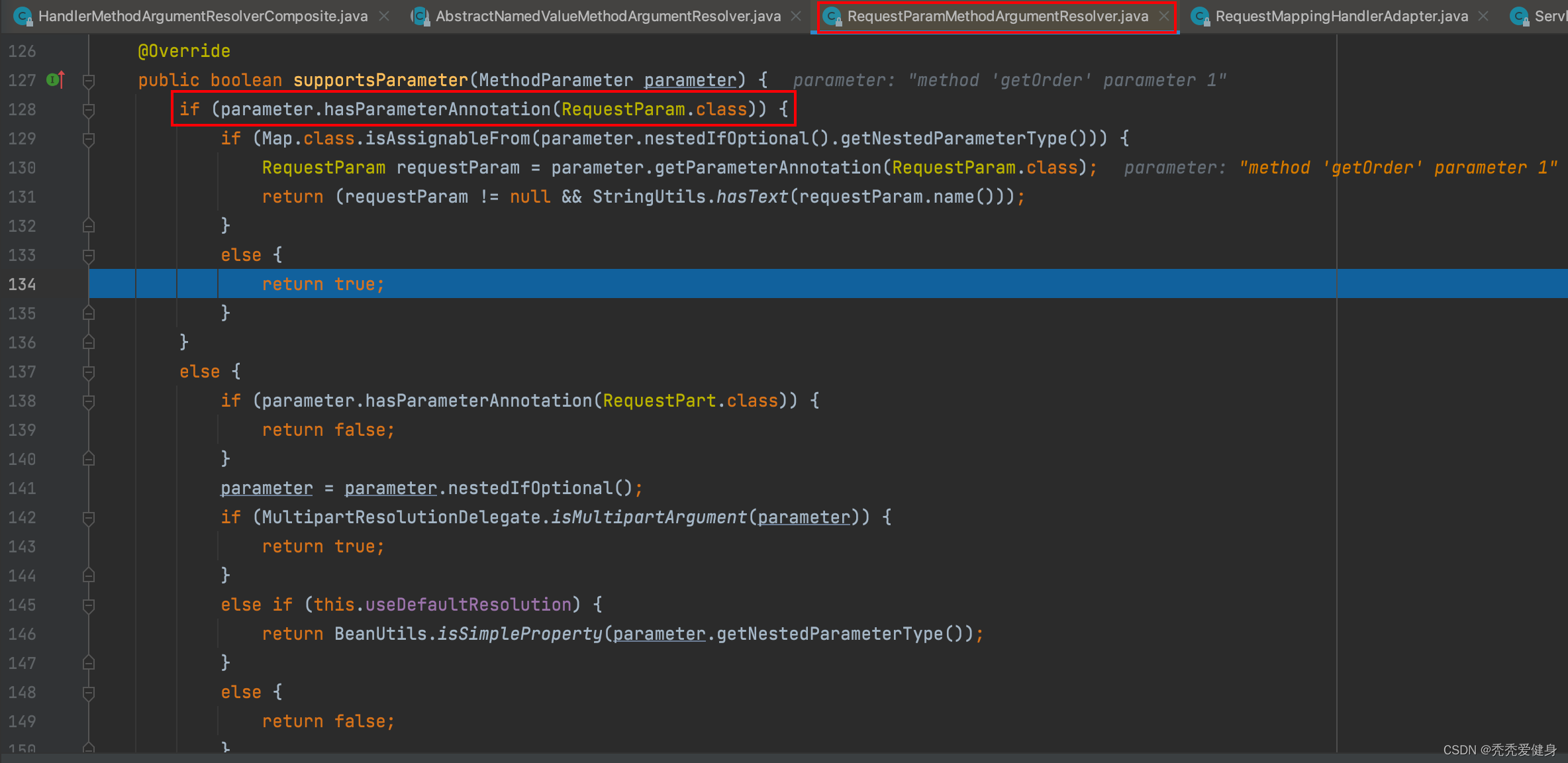The image size is (1568, 763).
Task: Click inline debug hint on line 127
Action: click(1010, 80)
